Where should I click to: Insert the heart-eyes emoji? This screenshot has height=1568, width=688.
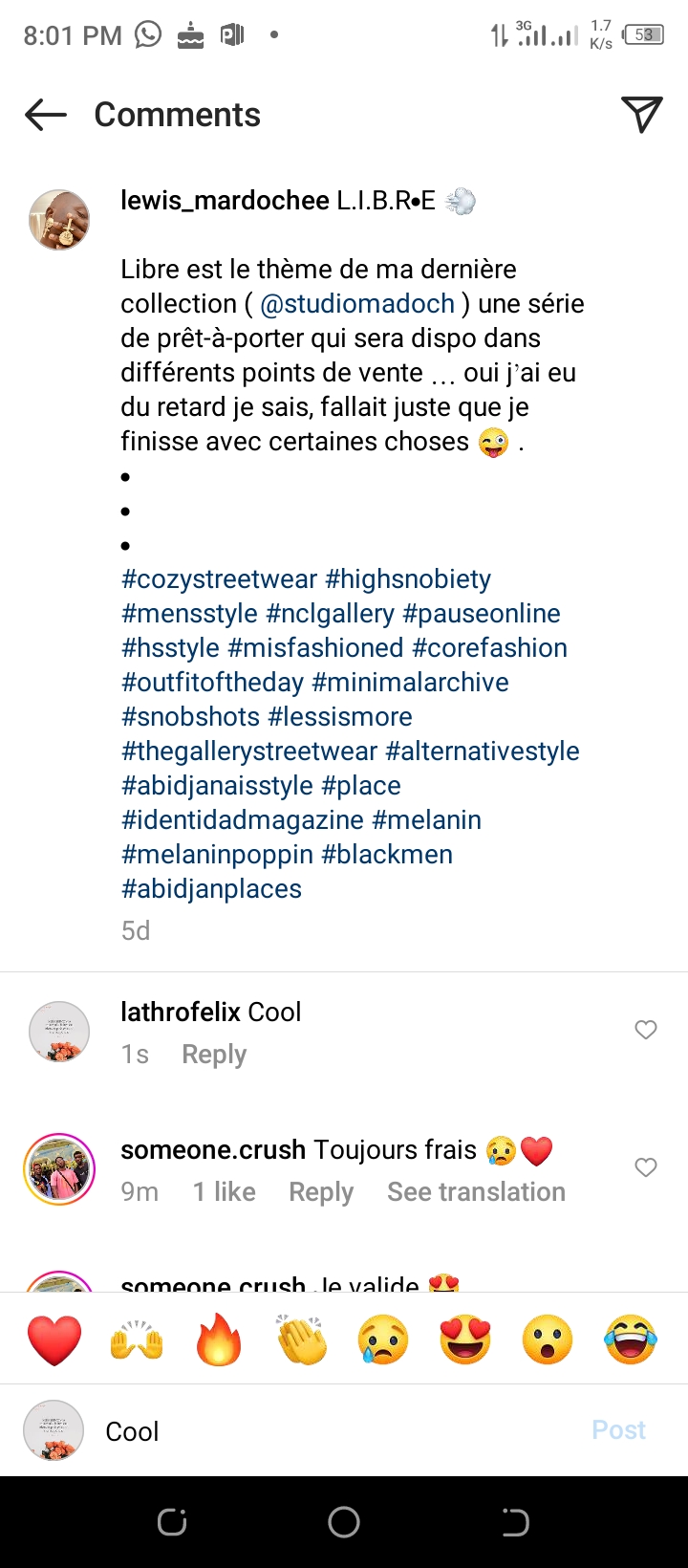pos(465,1339)
